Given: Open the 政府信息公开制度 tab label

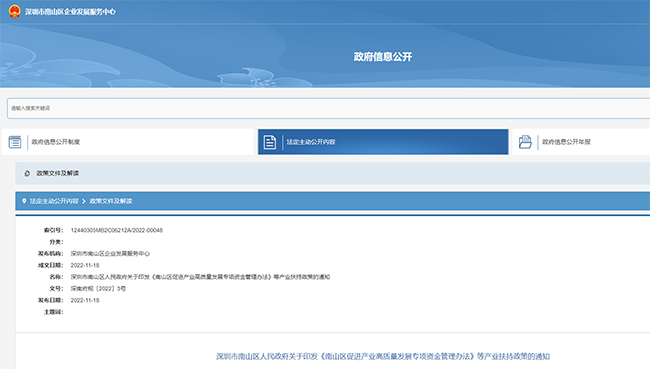Looking at the screenshot, I should (x=56, y=142).
